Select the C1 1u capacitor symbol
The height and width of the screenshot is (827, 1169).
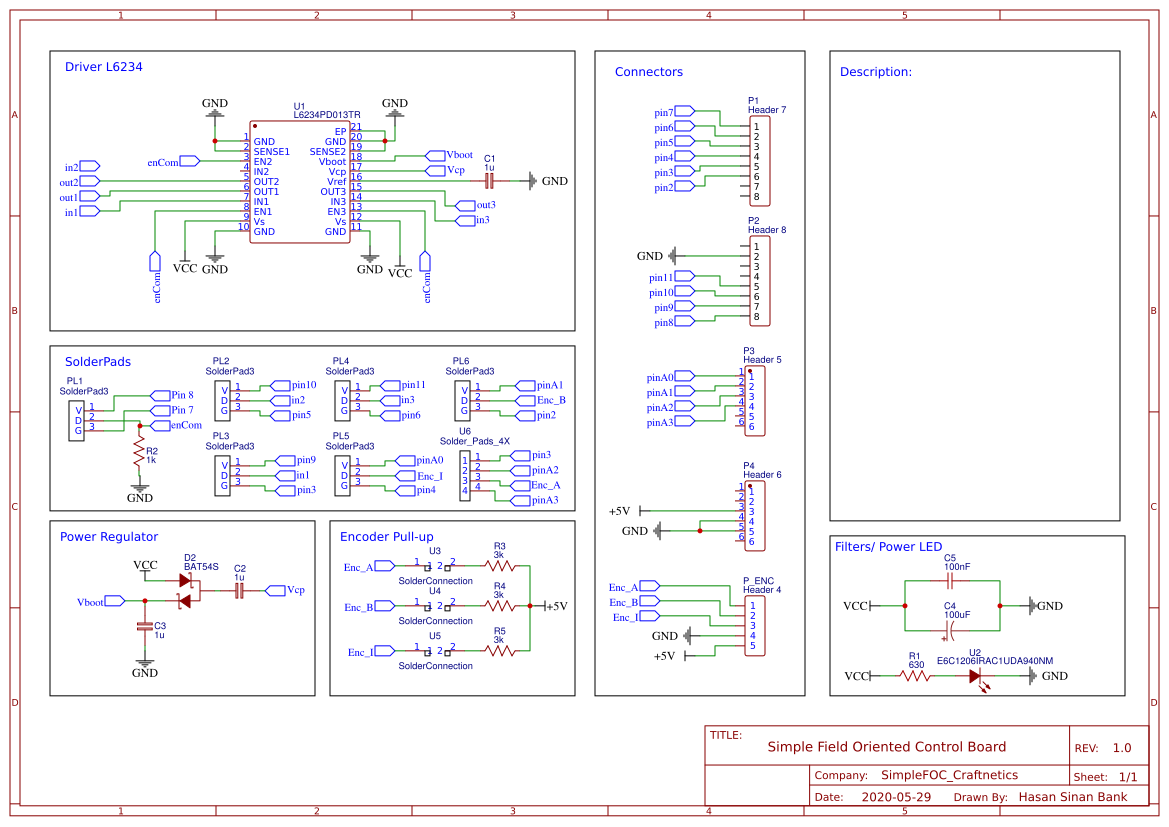489,181
